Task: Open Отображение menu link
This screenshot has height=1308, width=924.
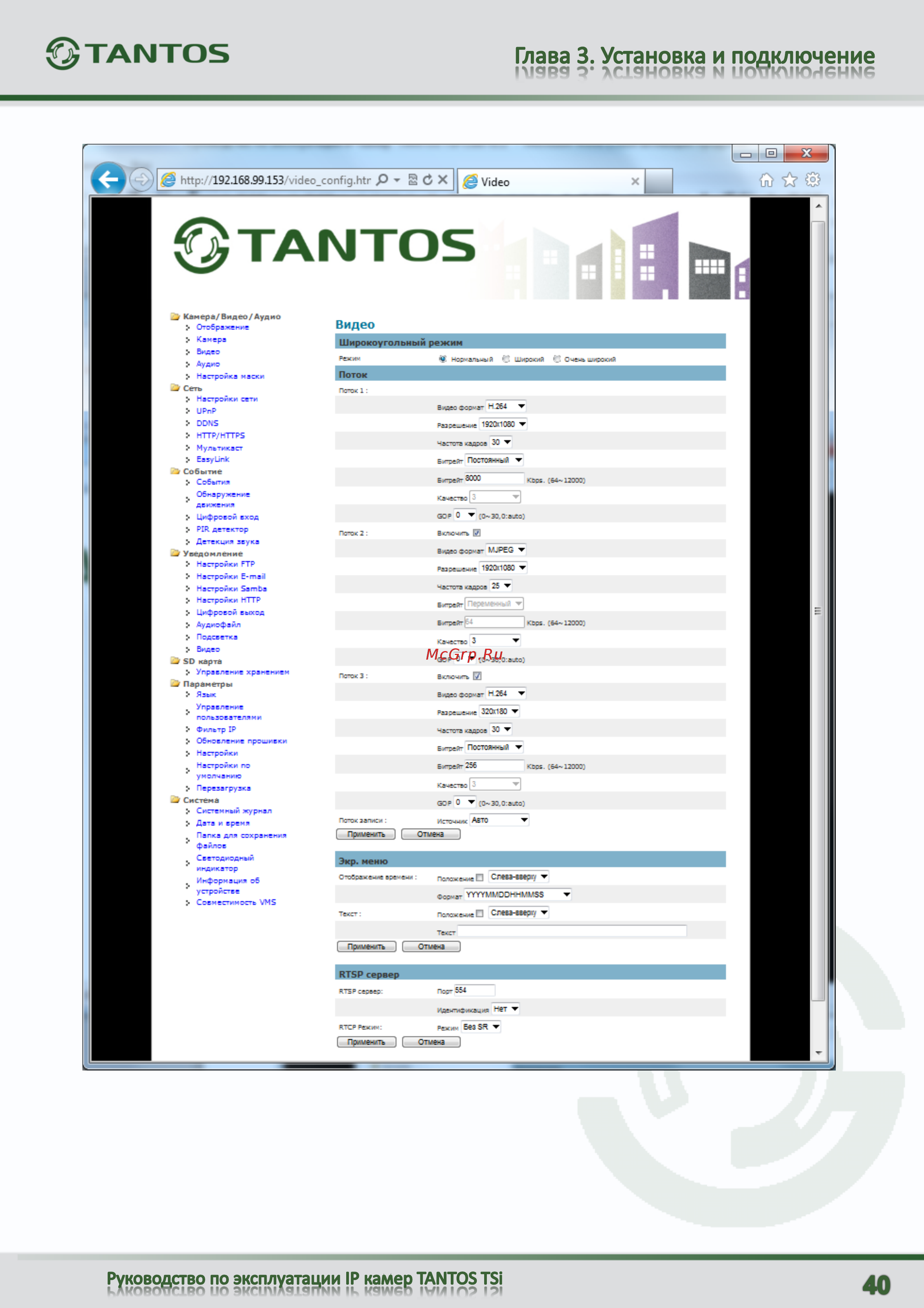Action: click(x=223, y=327)
